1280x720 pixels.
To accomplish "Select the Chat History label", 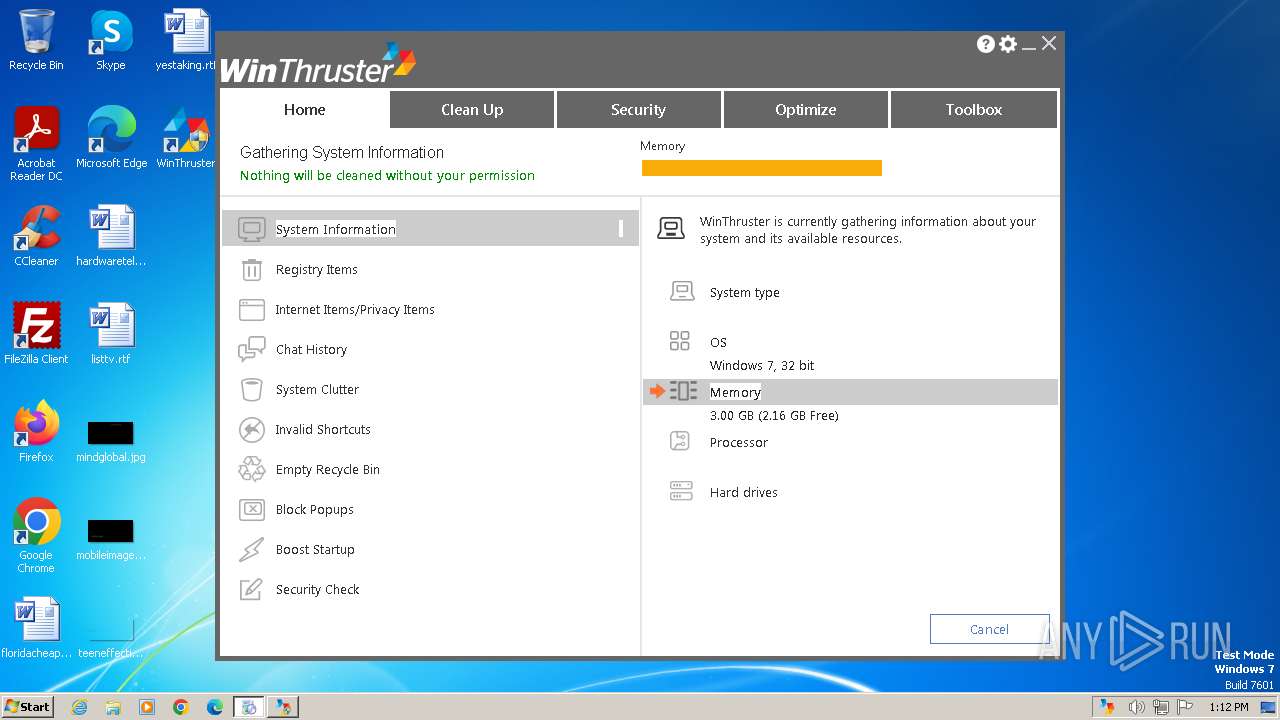I will (x=311, y=350).
